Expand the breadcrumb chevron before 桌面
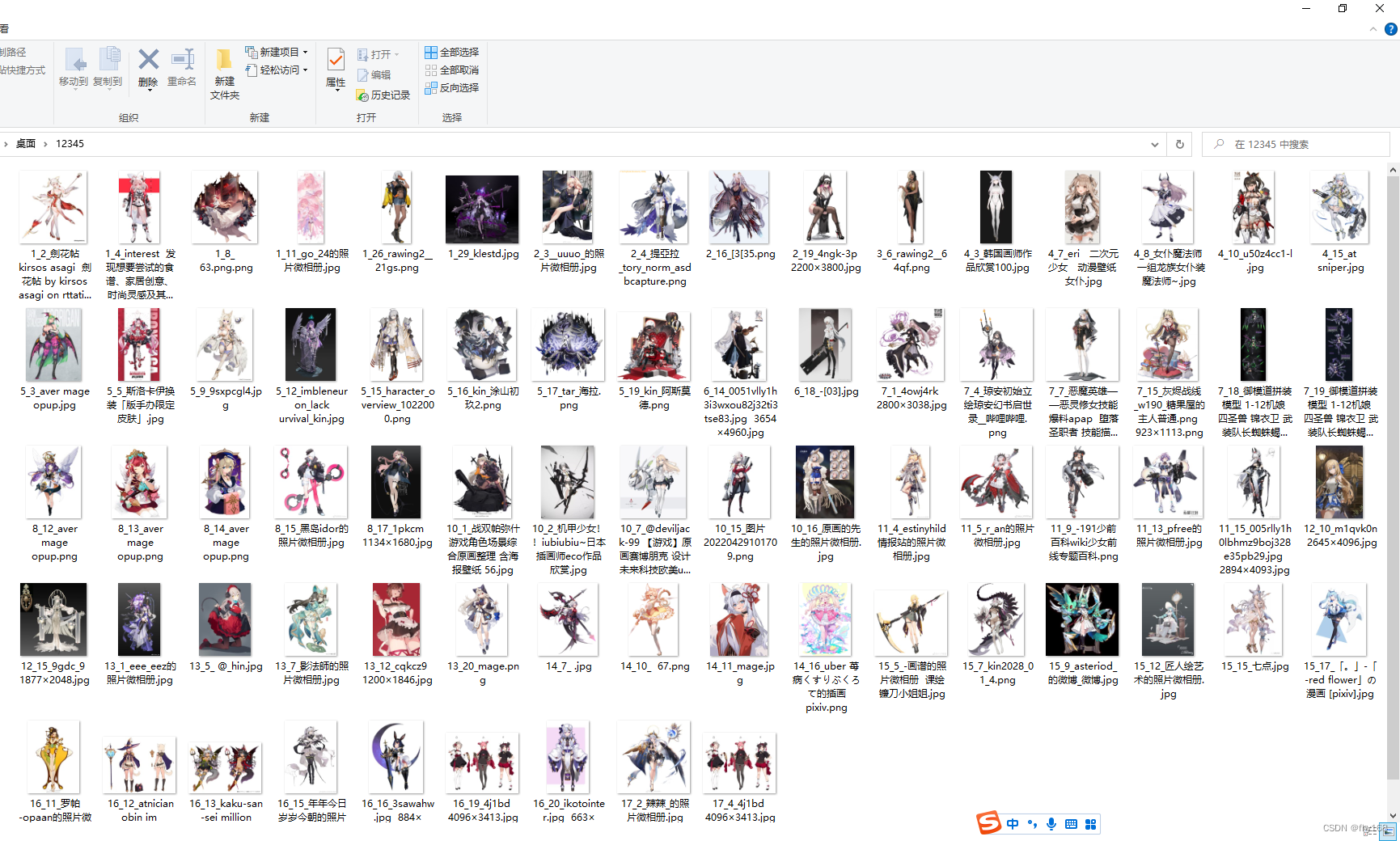 point(6,144)
